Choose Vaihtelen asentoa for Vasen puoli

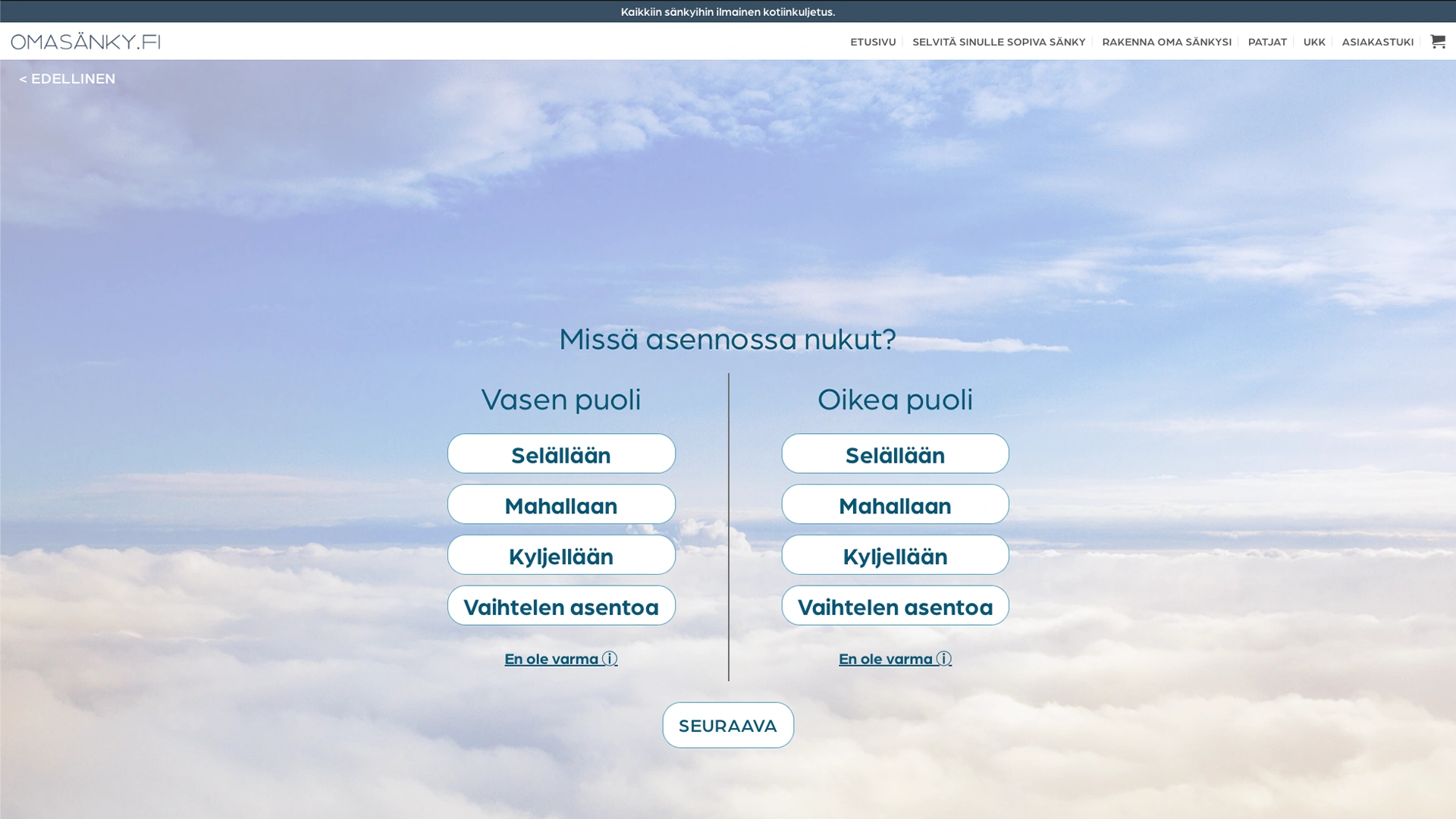coord(561,606)
